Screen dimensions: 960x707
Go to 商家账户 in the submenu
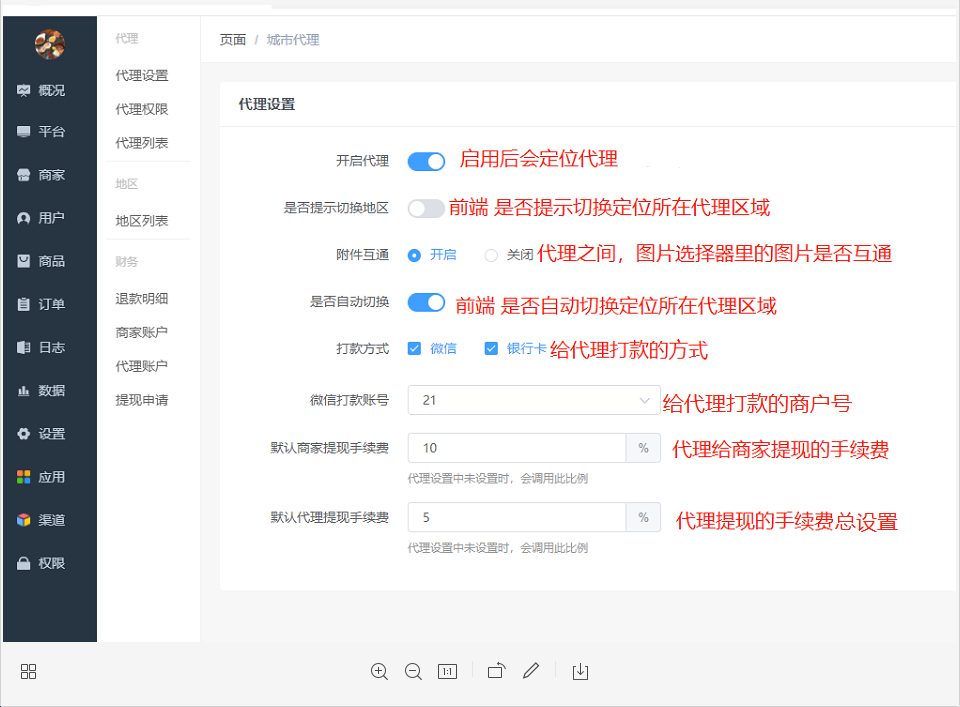click(141, 332)
